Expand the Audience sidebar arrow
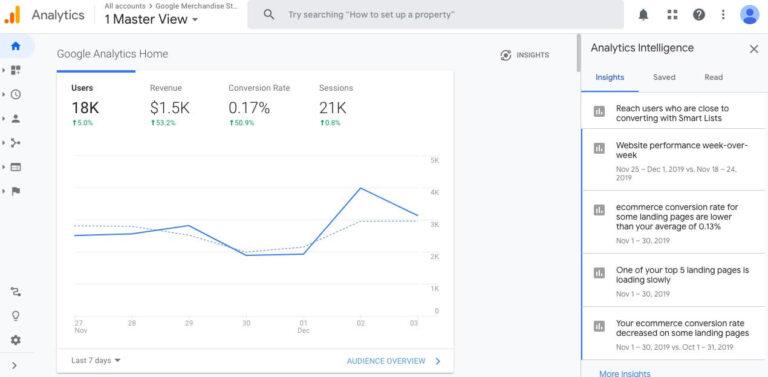768x377 pixels. point(3,118)
